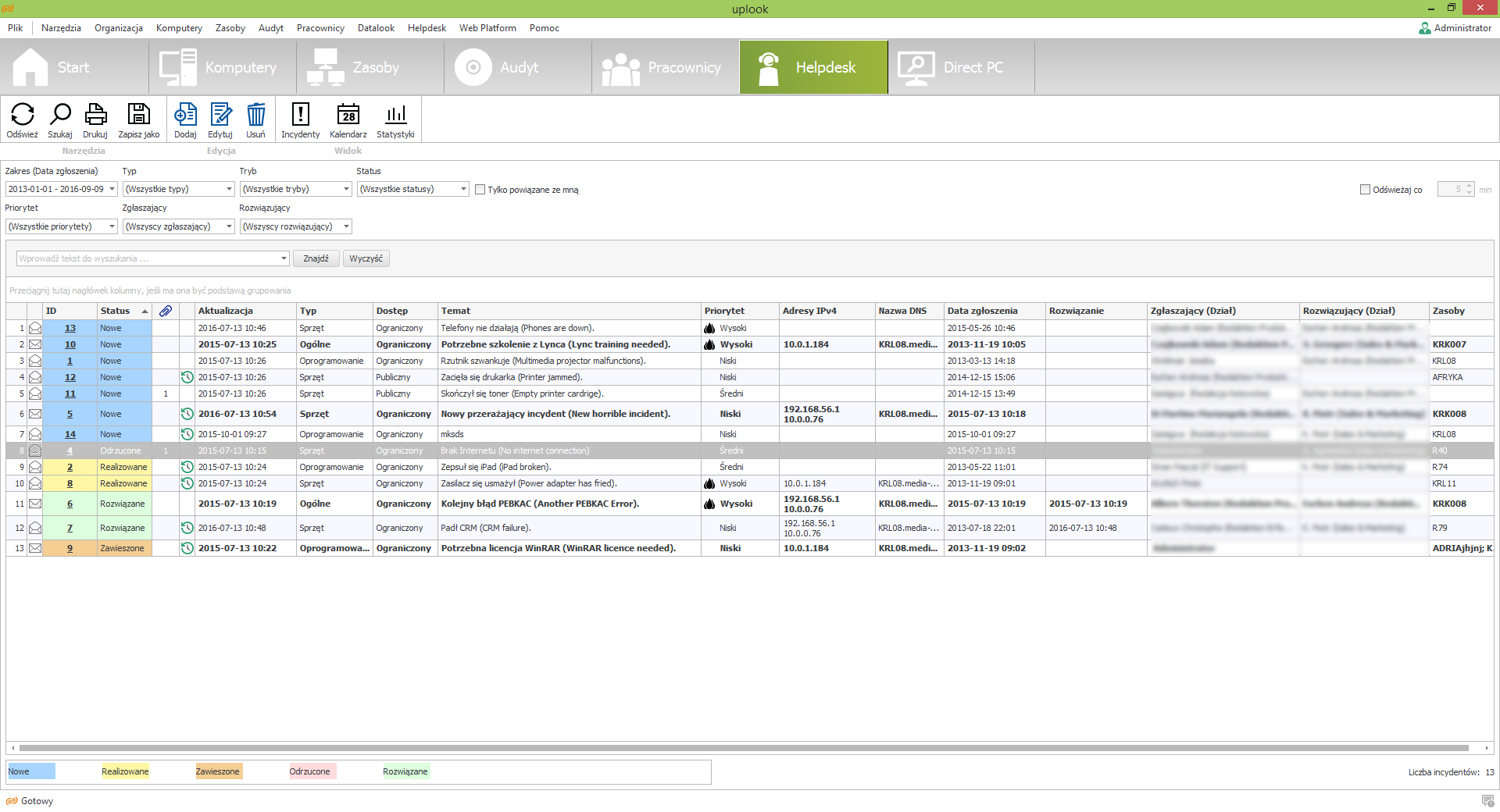Click the Odśwież refresh icon
This screenshot has height=812, width=1500.
23,115
